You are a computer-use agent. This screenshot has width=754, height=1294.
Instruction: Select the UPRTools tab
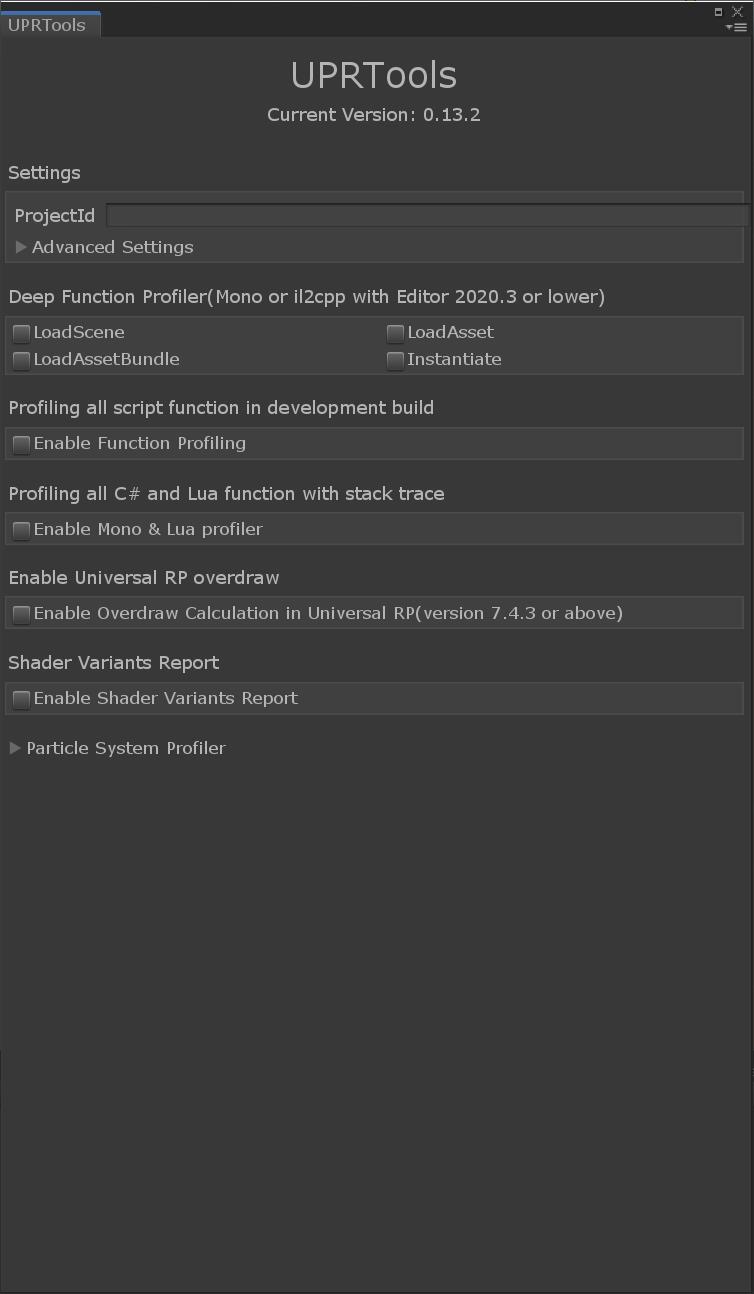tap(47, 25)
